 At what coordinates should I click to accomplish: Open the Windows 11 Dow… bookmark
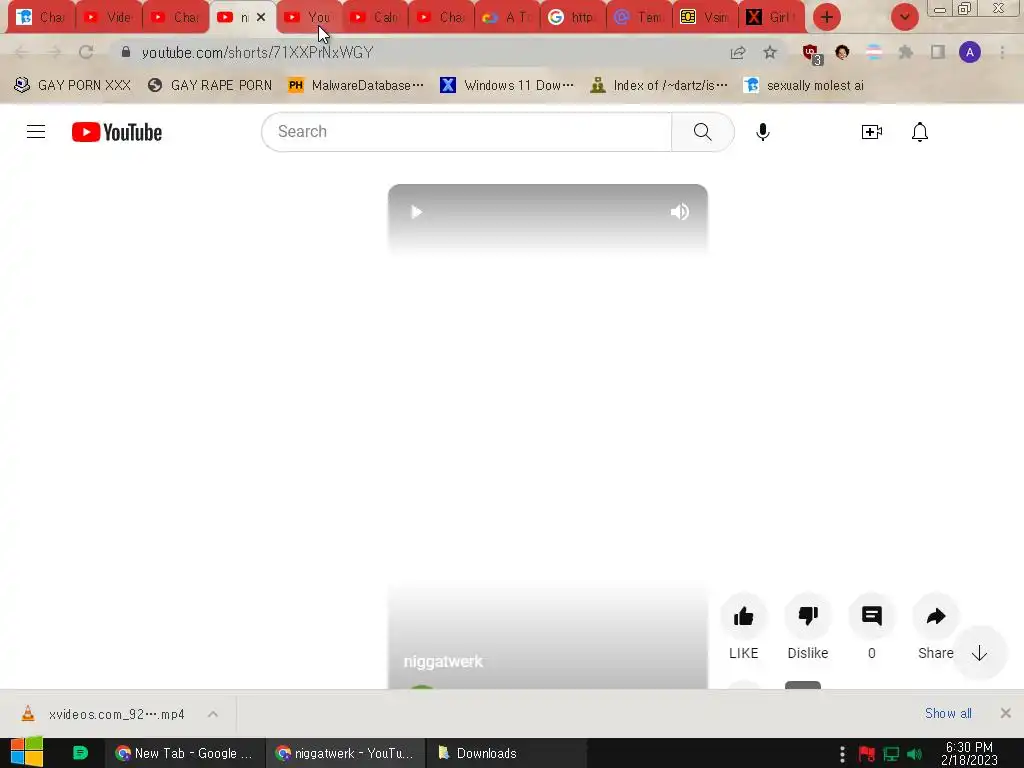(x=507, y=85)
